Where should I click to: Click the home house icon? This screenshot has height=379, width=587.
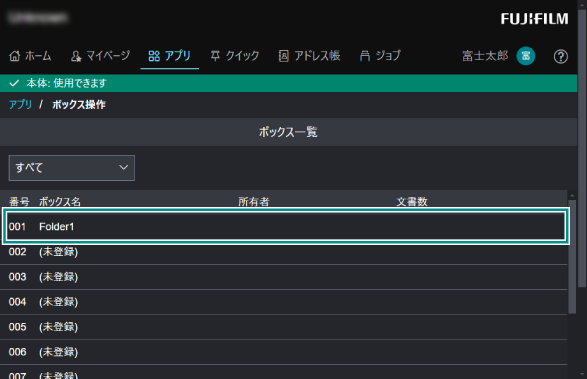(x=15, y=56)
